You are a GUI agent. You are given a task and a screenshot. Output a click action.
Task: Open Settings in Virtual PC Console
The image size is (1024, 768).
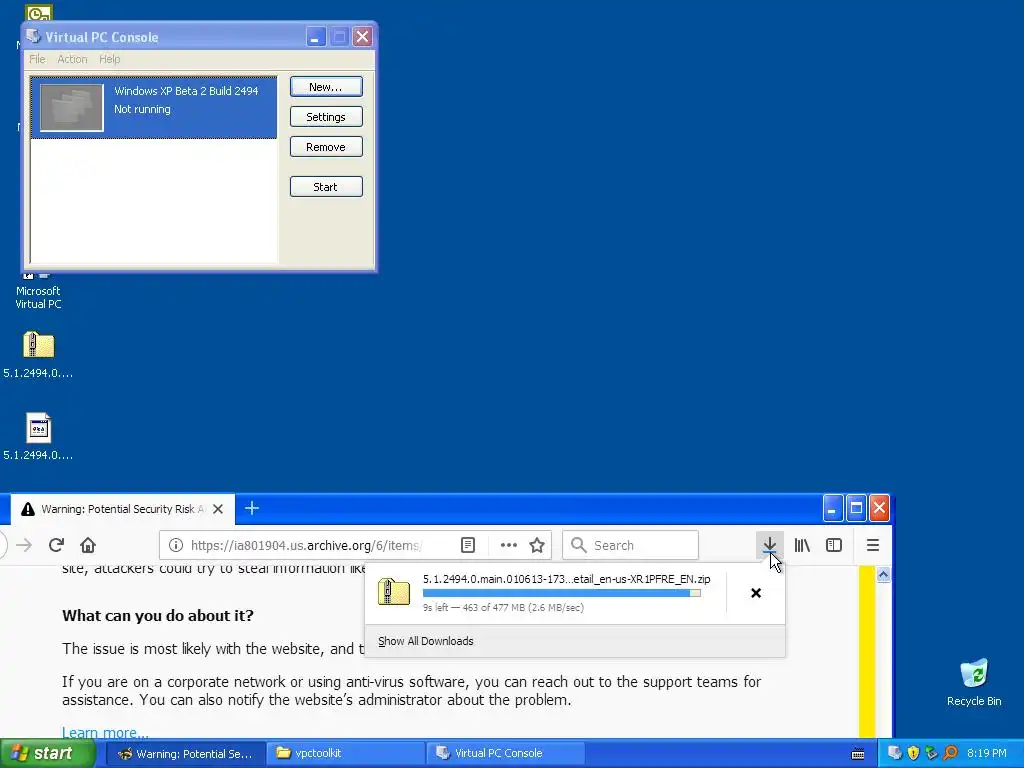326,117
